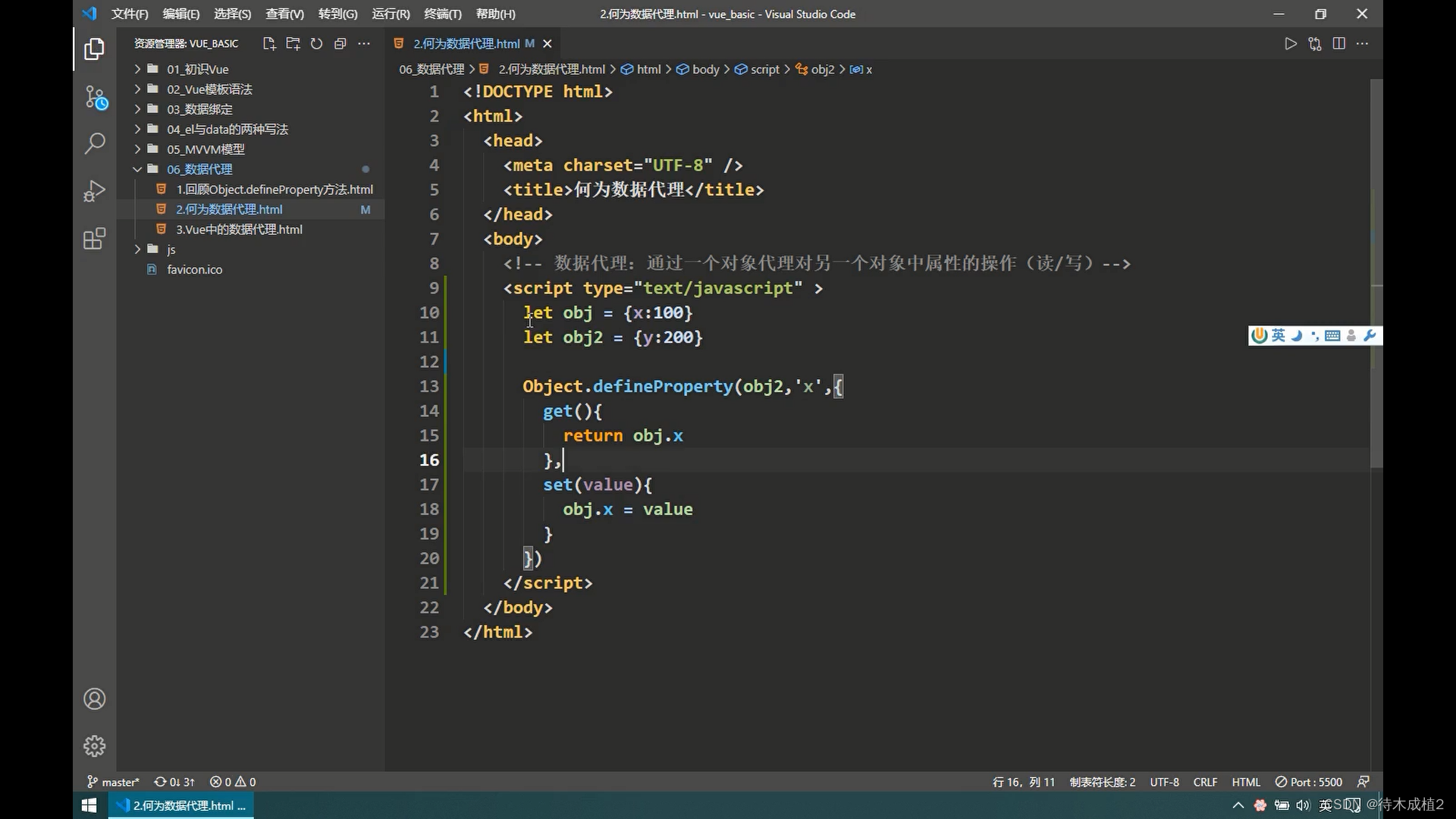The image size is (1456, 819).
Task: Click breadcrumb obj2 symbol
Action: point(815,69)
